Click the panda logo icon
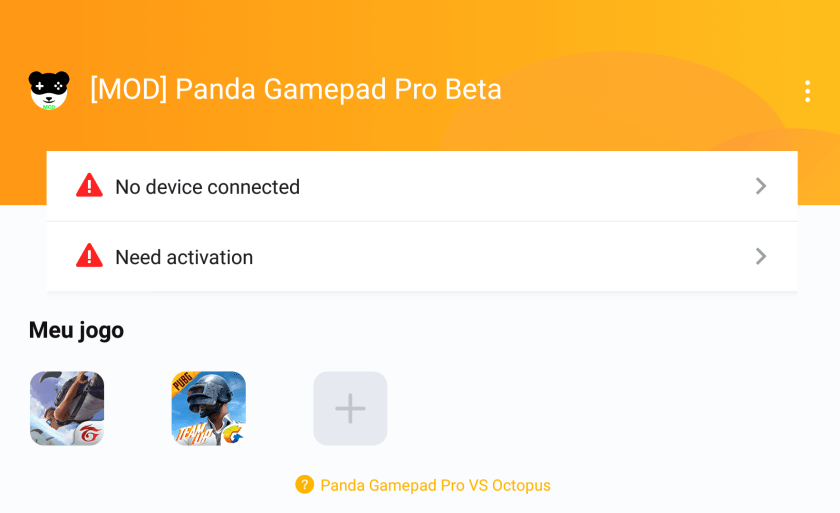The height and width of the screenshot is (513, 840). [x=49, y=89]
